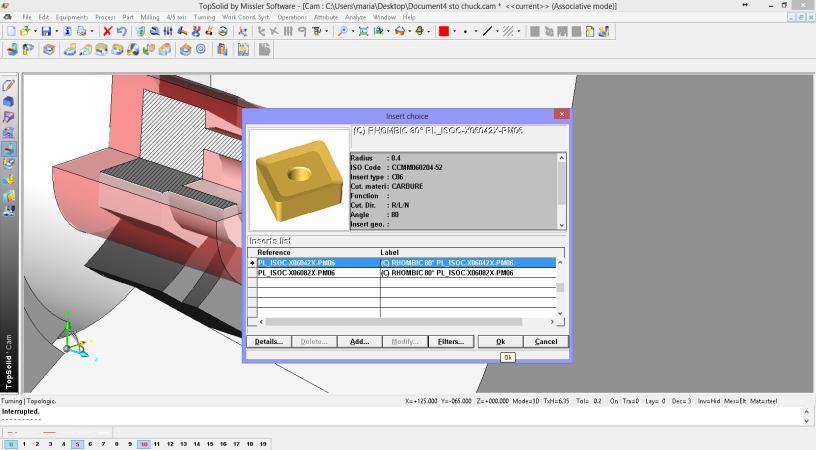Click the yellow note document icon in top toolbar
This screenshot has width=816, height=450.
click(590, 32)
